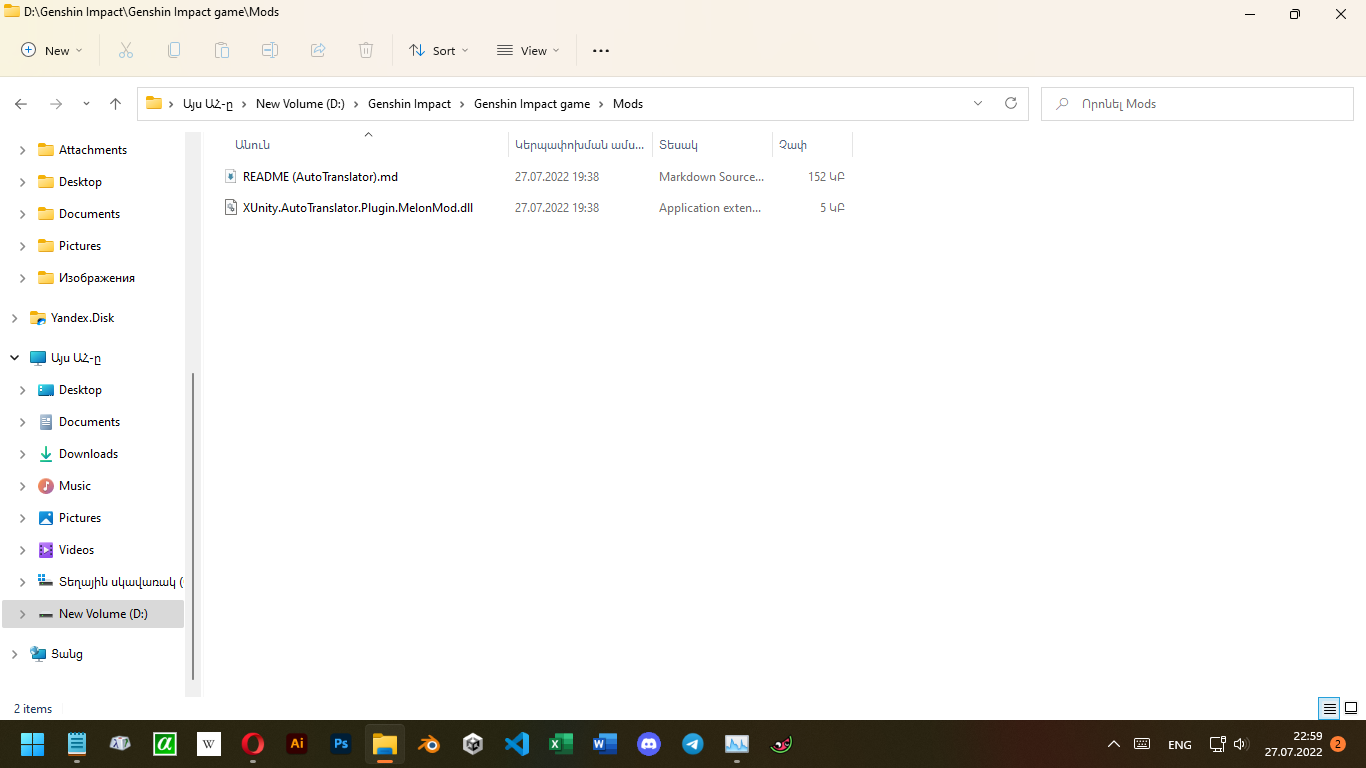This screenshot has height=768, width=1366.
Task: Go back with the left arrow button
Action: [x=21, y=104]
